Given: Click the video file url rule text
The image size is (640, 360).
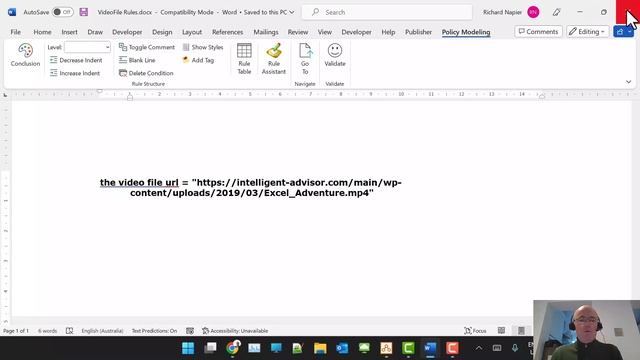Looking at the screenshot, I should (x=251, y=187).
